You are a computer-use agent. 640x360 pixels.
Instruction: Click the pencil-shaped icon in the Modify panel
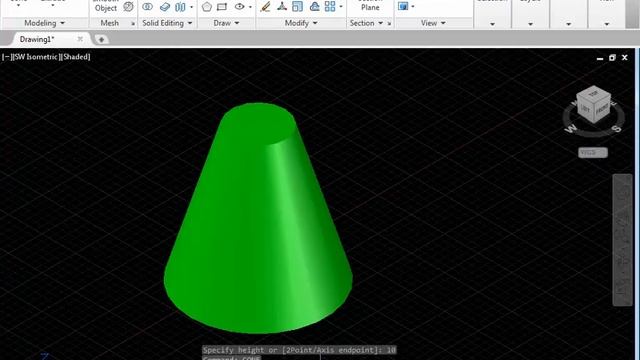pos(265,7)
